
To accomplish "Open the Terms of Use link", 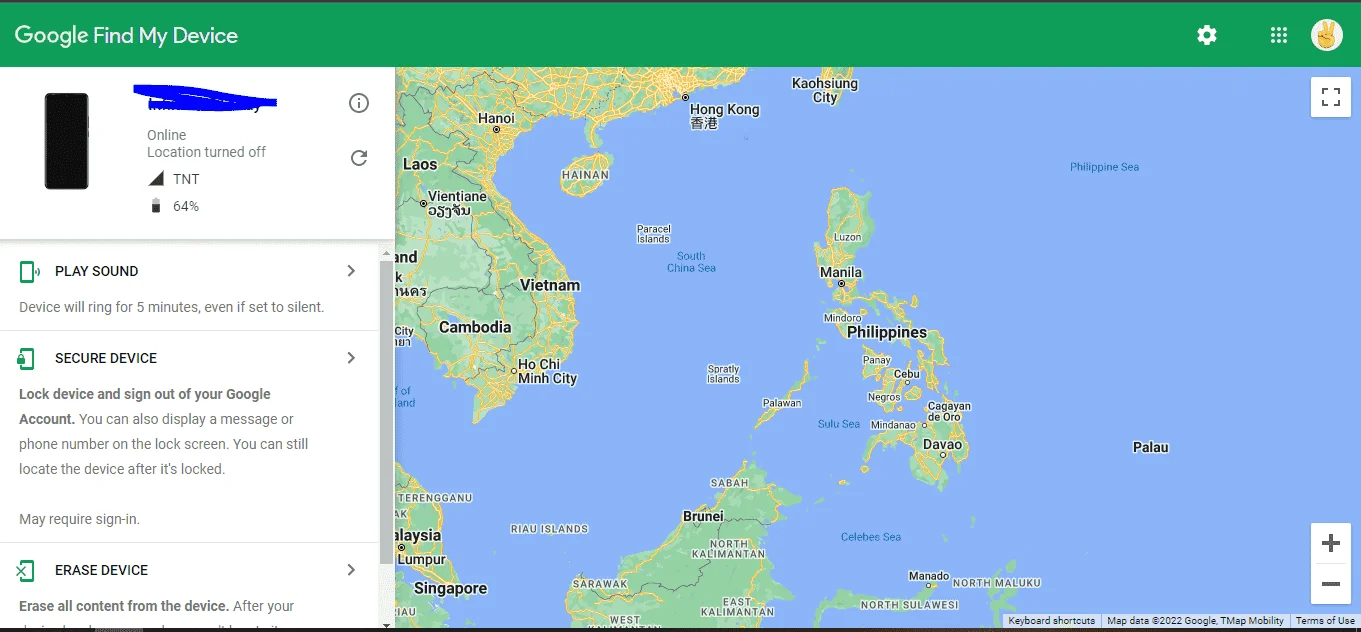I will (1325, 621).
